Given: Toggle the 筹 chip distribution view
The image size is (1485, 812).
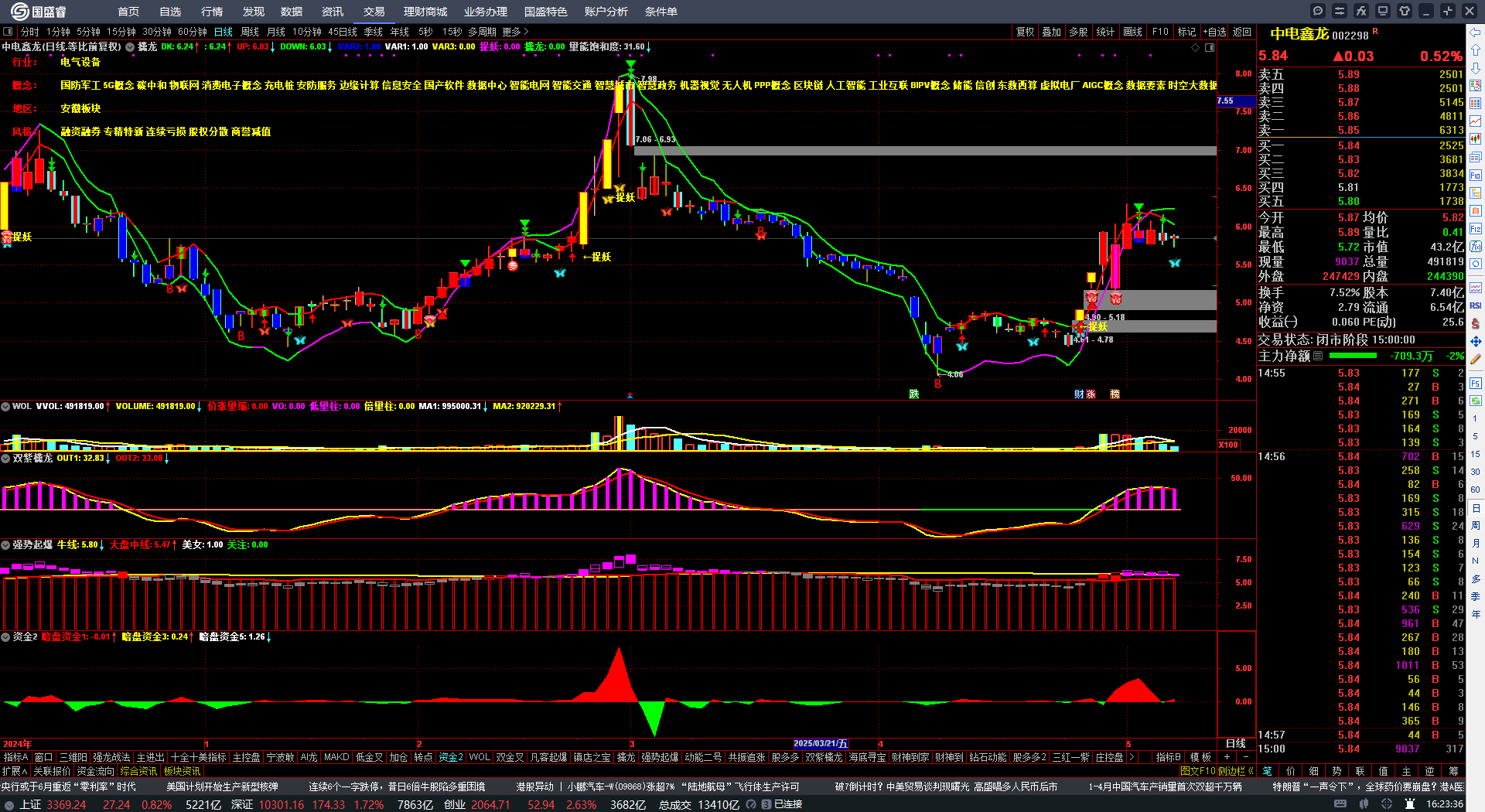Looking at the screenshot, I should pos(1453,771).
